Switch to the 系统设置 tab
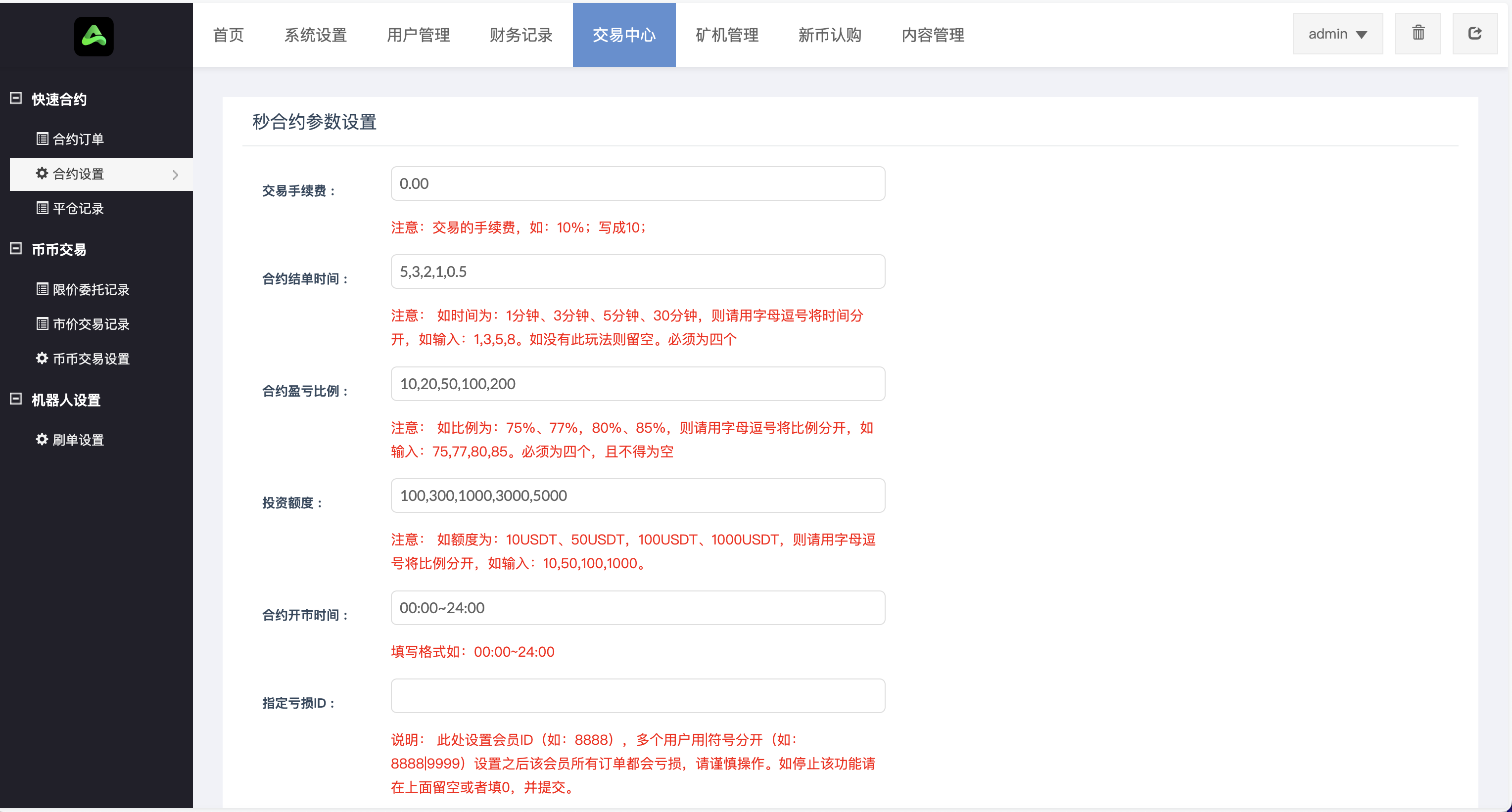The height and width of the screenshot is (812, 1512). click(x=315, y=35)
